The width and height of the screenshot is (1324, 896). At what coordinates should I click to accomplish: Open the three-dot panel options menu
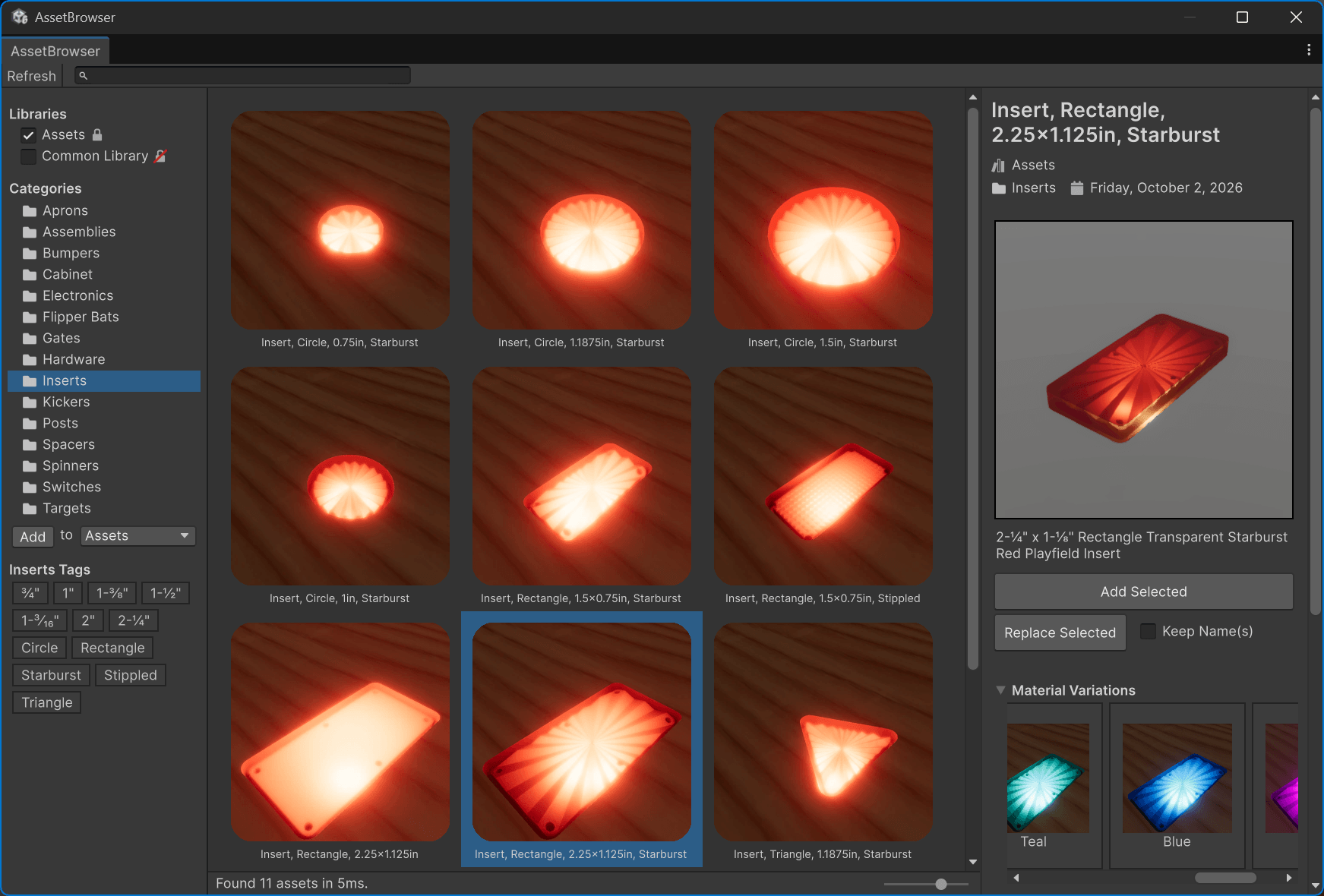[x=1308, y=50]
